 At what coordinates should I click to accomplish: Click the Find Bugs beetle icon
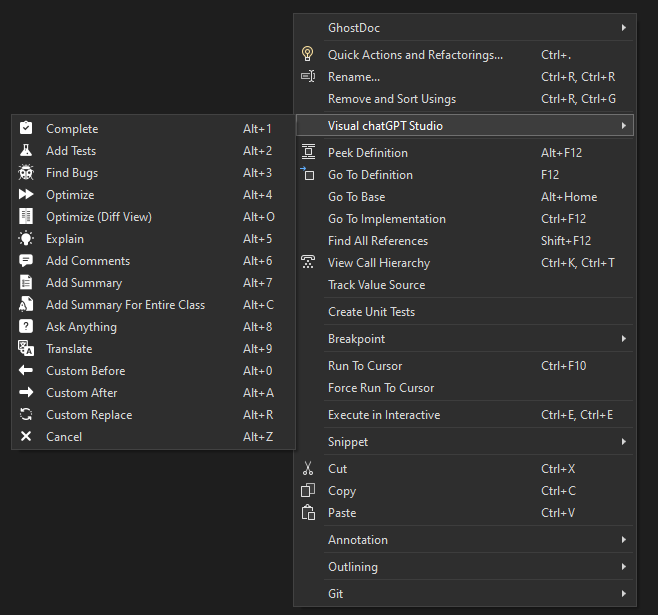click(26, 172)
